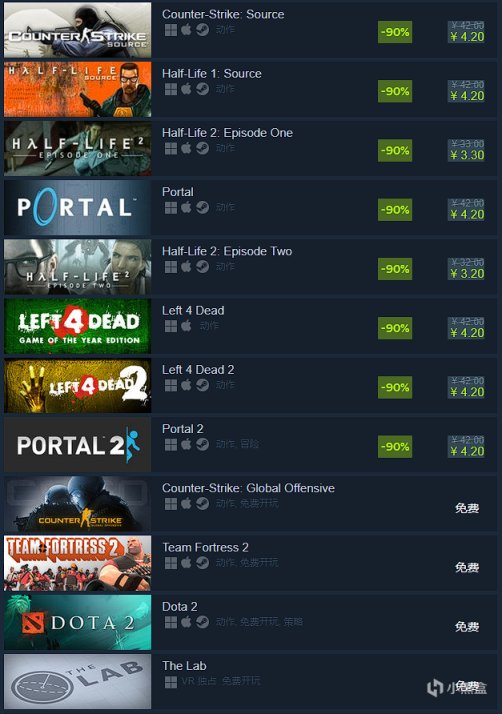The height and width of the screenshot is (714, 502).
Task: Click the 免费 label for Team Fortress 2
Action: pyautogui.click(x=467, y=567)
